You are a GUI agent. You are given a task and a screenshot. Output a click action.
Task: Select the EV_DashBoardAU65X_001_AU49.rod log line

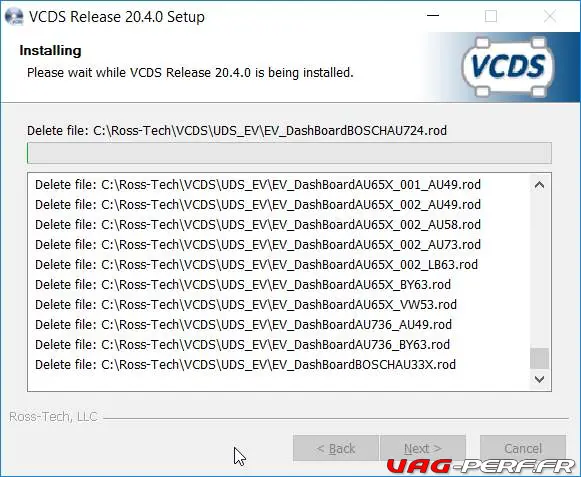[258, 185]
